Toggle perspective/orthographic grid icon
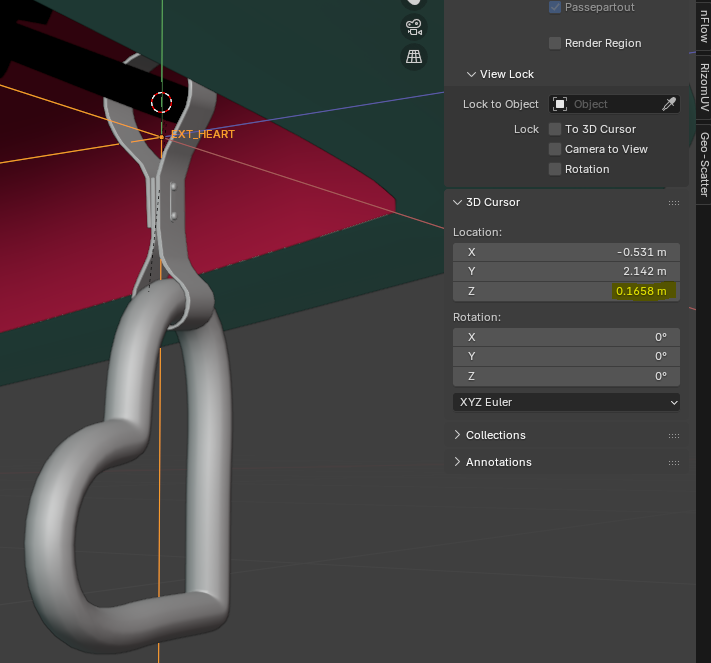This screenshot has width=711, height=663. [x=414, y=57]
